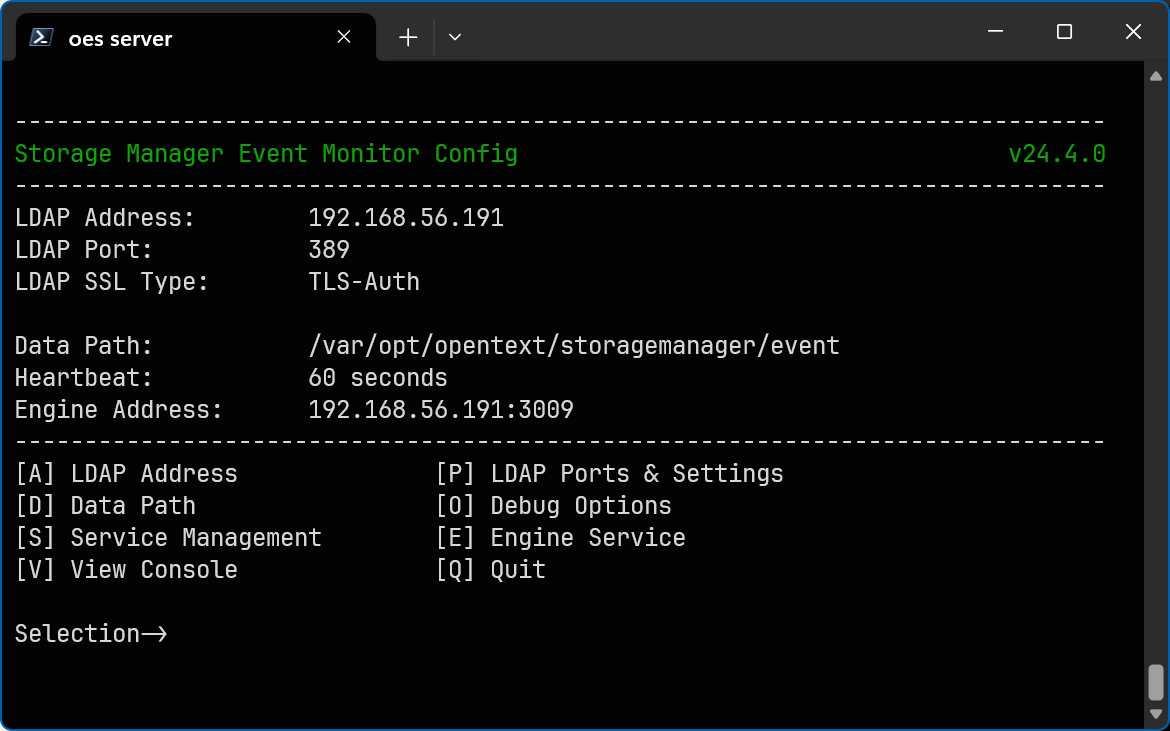Click the vertical scrollbar track

click(x=1158, y=400)
